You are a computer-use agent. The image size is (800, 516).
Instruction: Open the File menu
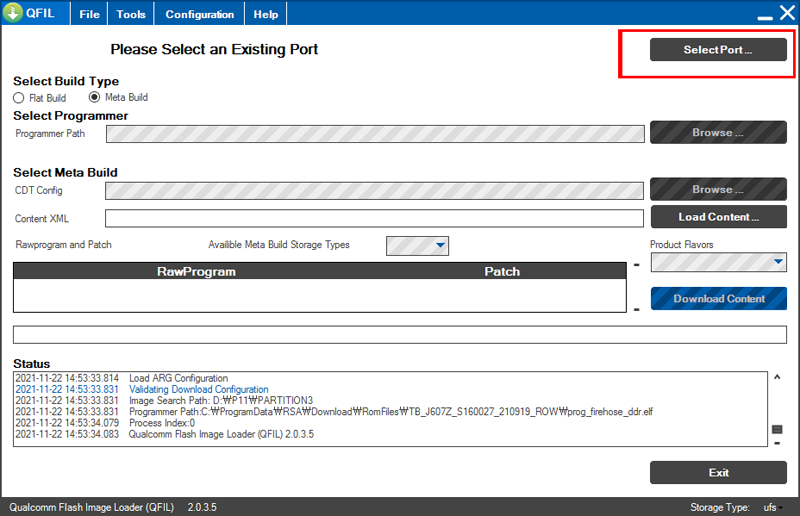point(89,14)
